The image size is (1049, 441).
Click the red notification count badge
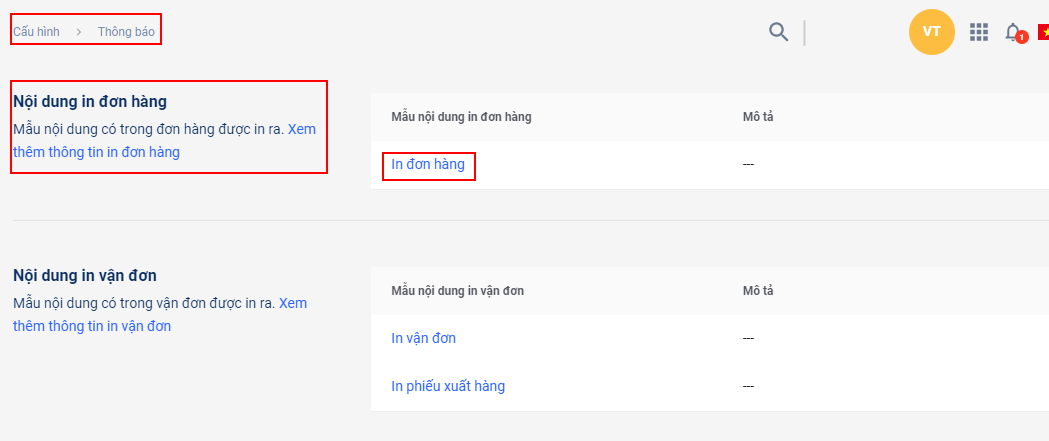[1021, 38]
